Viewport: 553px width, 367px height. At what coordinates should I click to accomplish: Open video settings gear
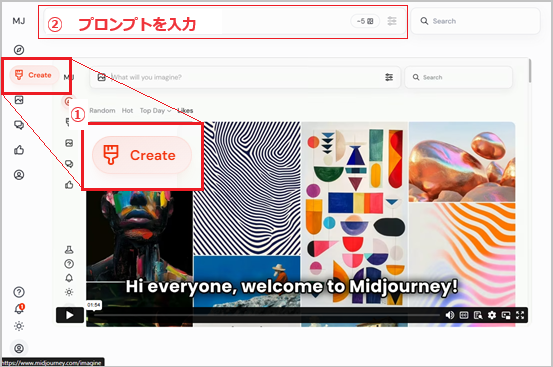pyautogui.click(x=492, y=315)
